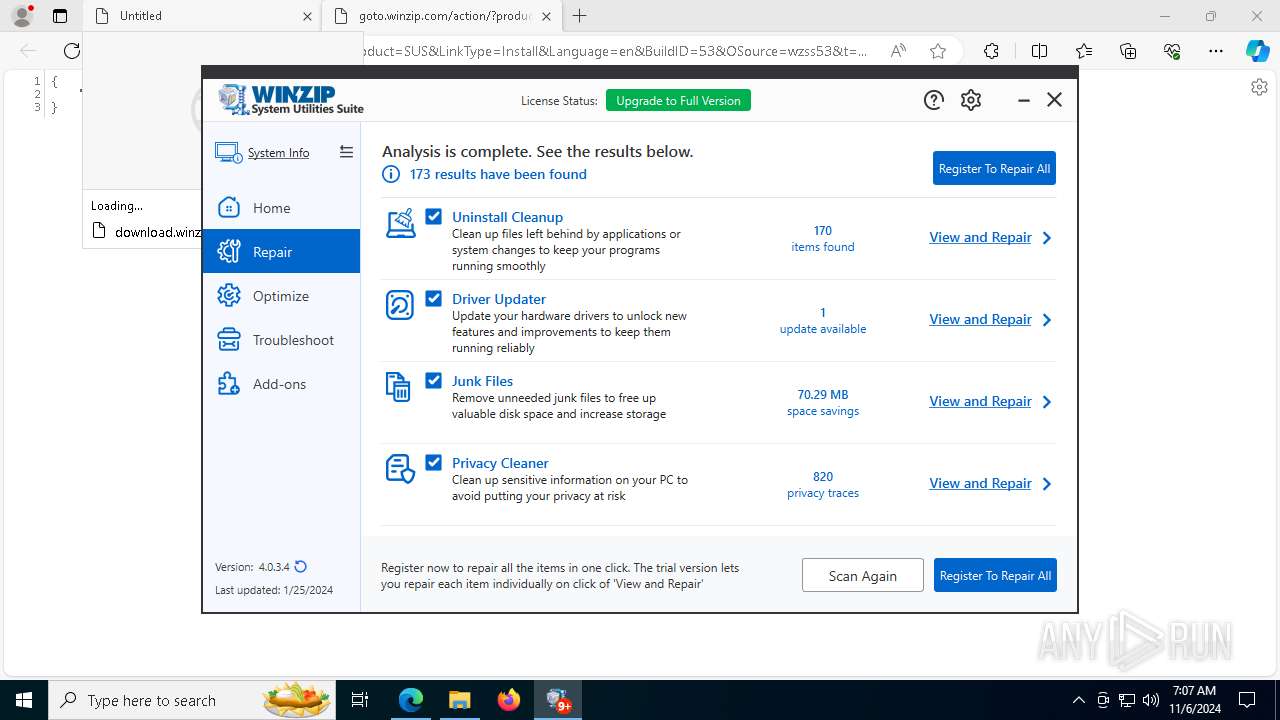
Task: Click the Junk Files document icon
Action: pyautogui.click(x=398, y=387)
